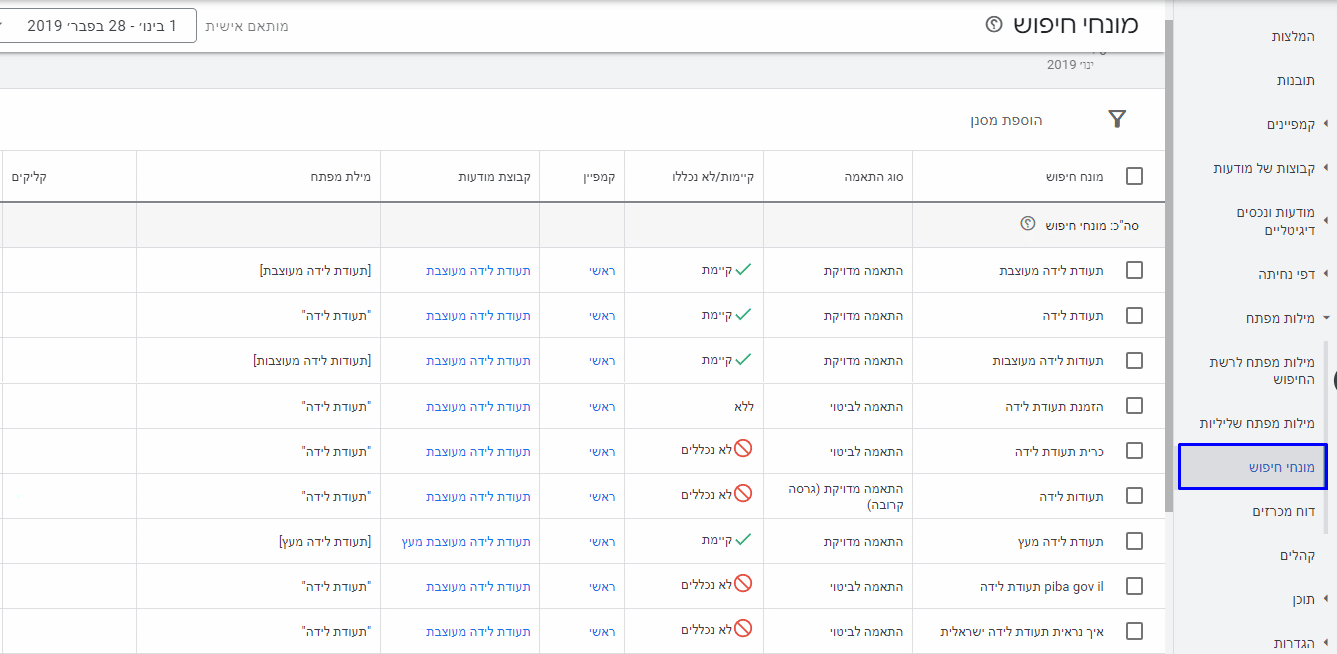The image size is (1337, 654).
Task: Open the ראשי campaign link in the הזמנת תעודת לידה row
Action: [602, 406]
